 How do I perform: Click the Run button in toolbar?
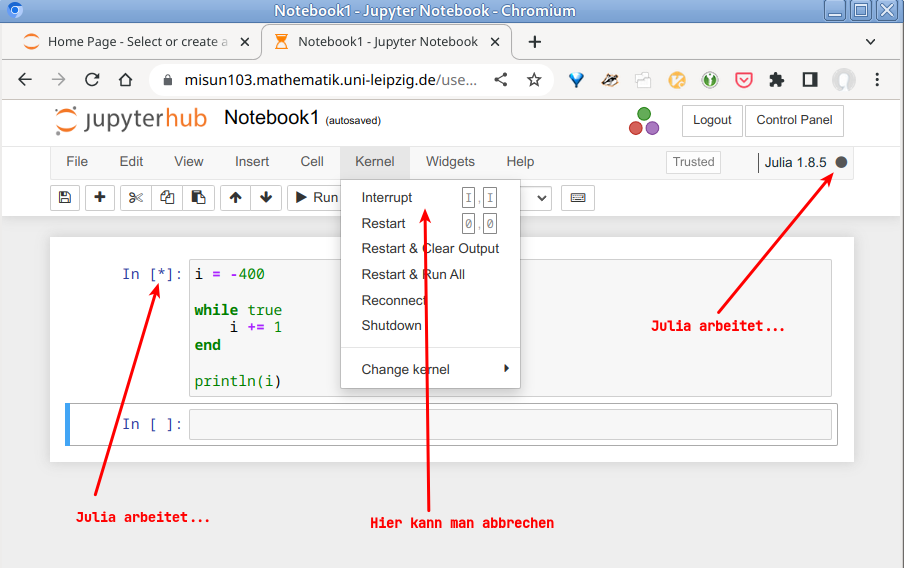pyautogui.click(x=315, y=198)
